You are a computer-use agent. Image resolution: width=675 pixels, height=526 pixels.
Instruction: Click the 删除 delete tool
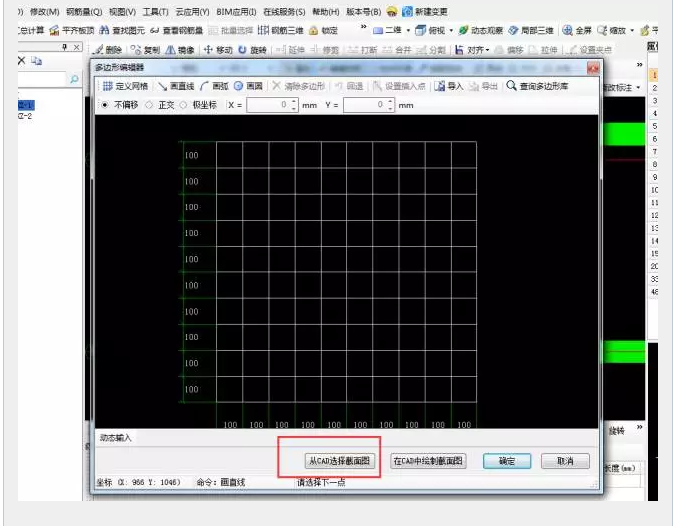pyautogui.click(x=108, y=50)
